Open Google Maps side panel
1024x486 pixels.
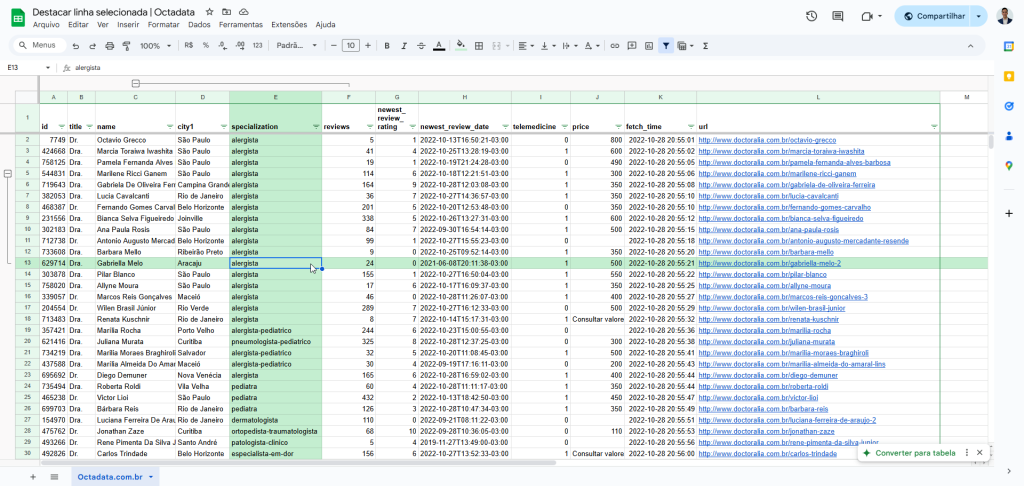(1009, 166)
